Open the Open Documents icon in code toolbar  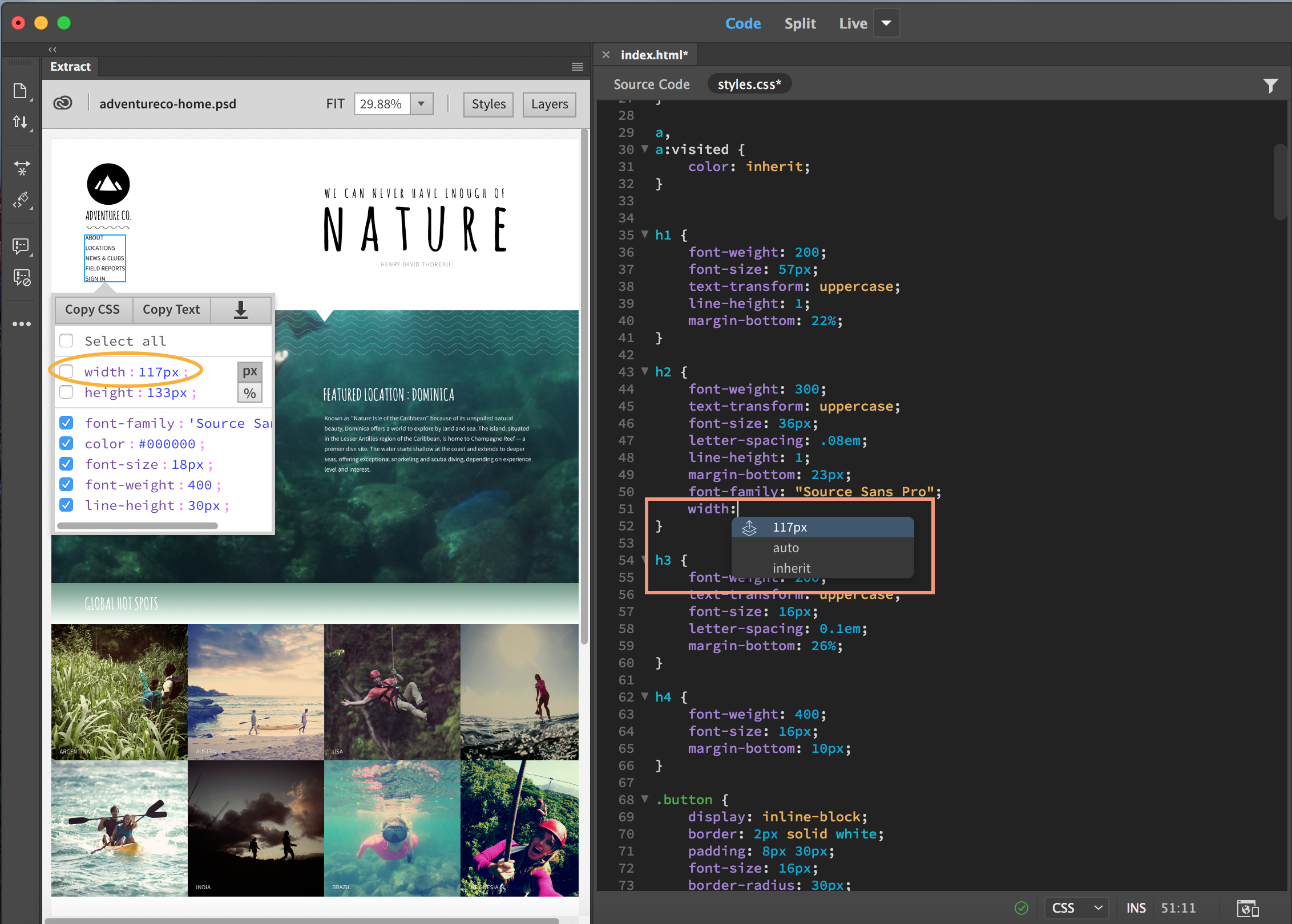21,90
